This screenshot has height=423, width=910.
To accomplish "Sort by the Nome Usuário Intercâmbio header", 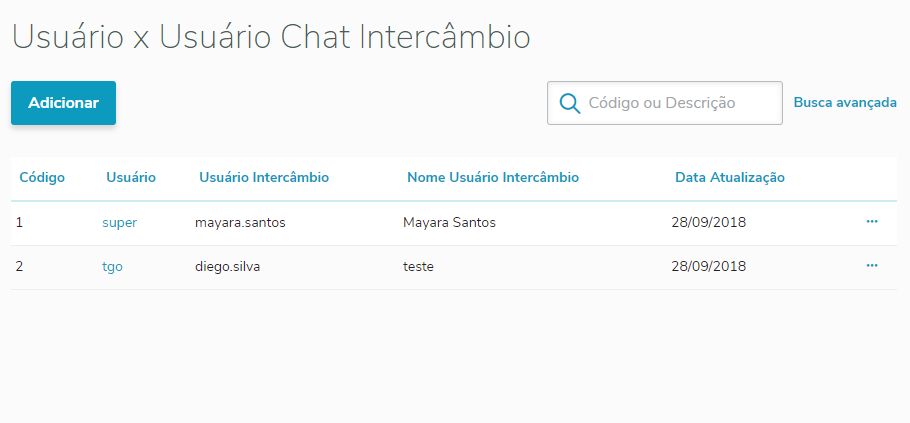I will click(493, 178).
